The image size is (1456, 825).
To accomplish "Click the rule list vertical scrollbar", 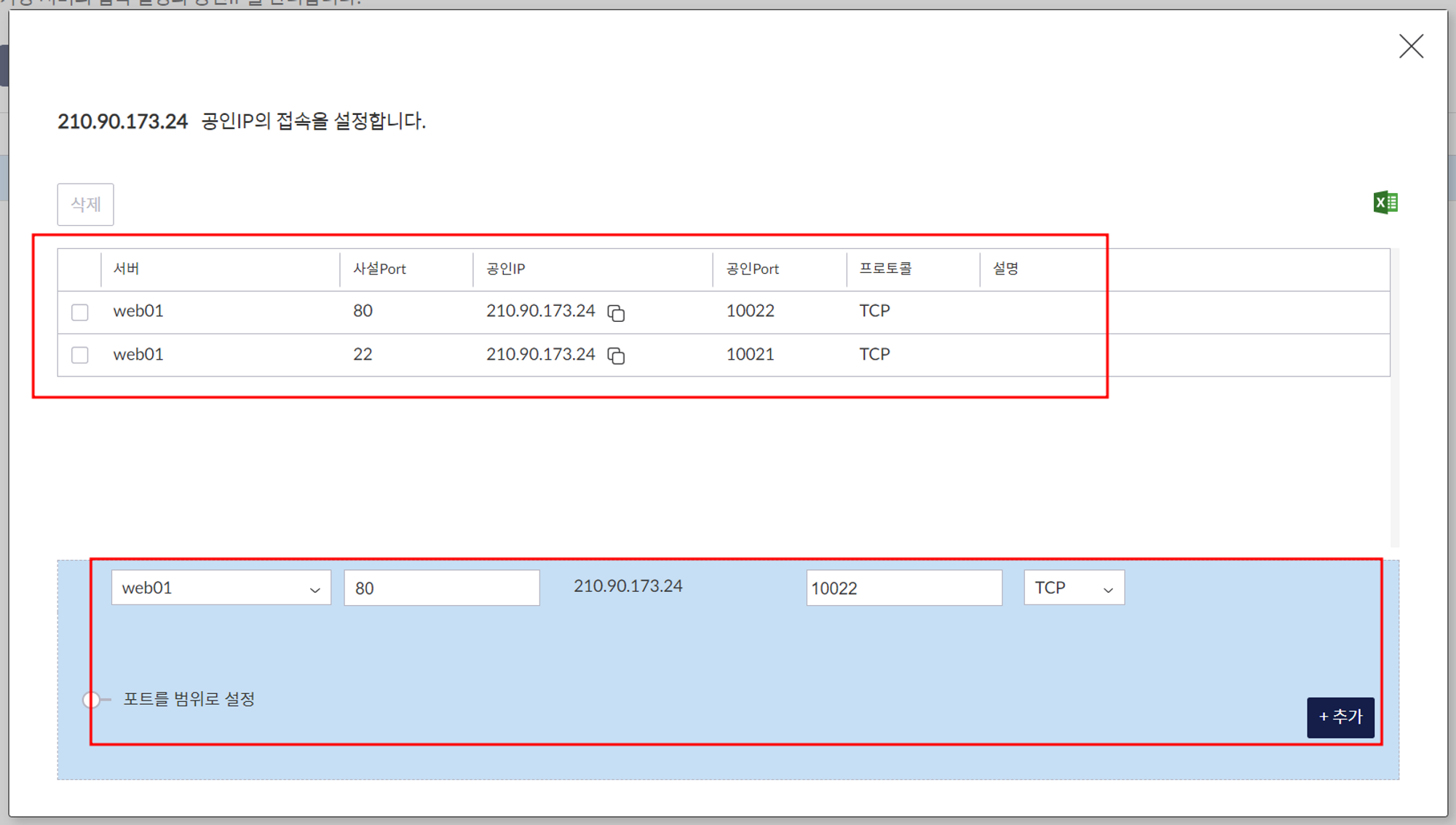I will (1394, 397).
